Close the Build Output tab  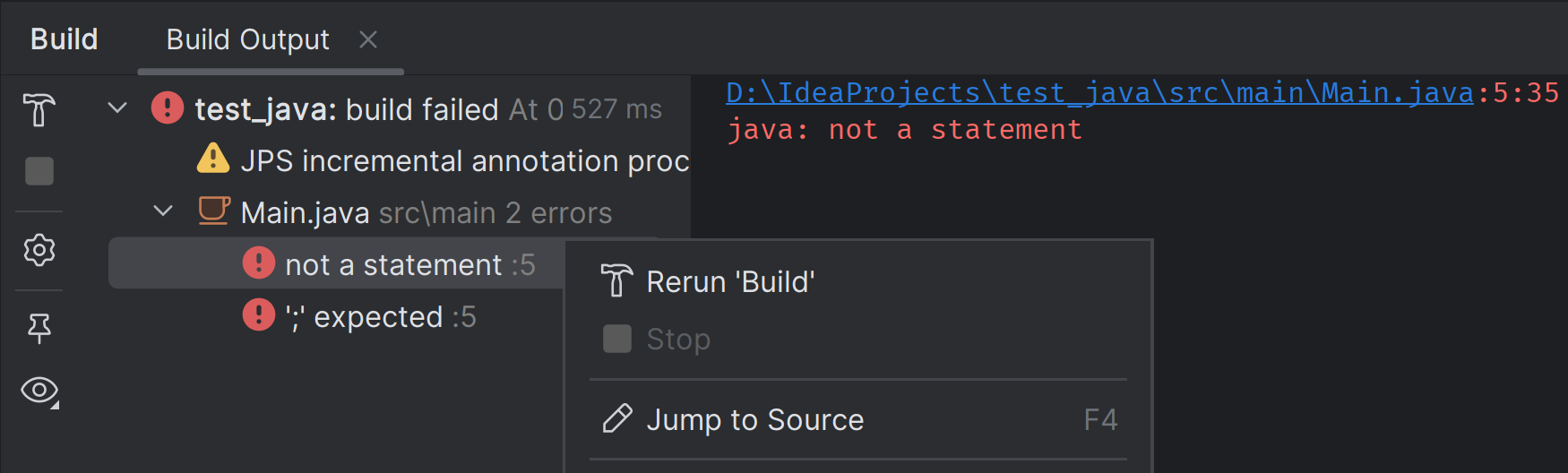click(x=368, y=39)
